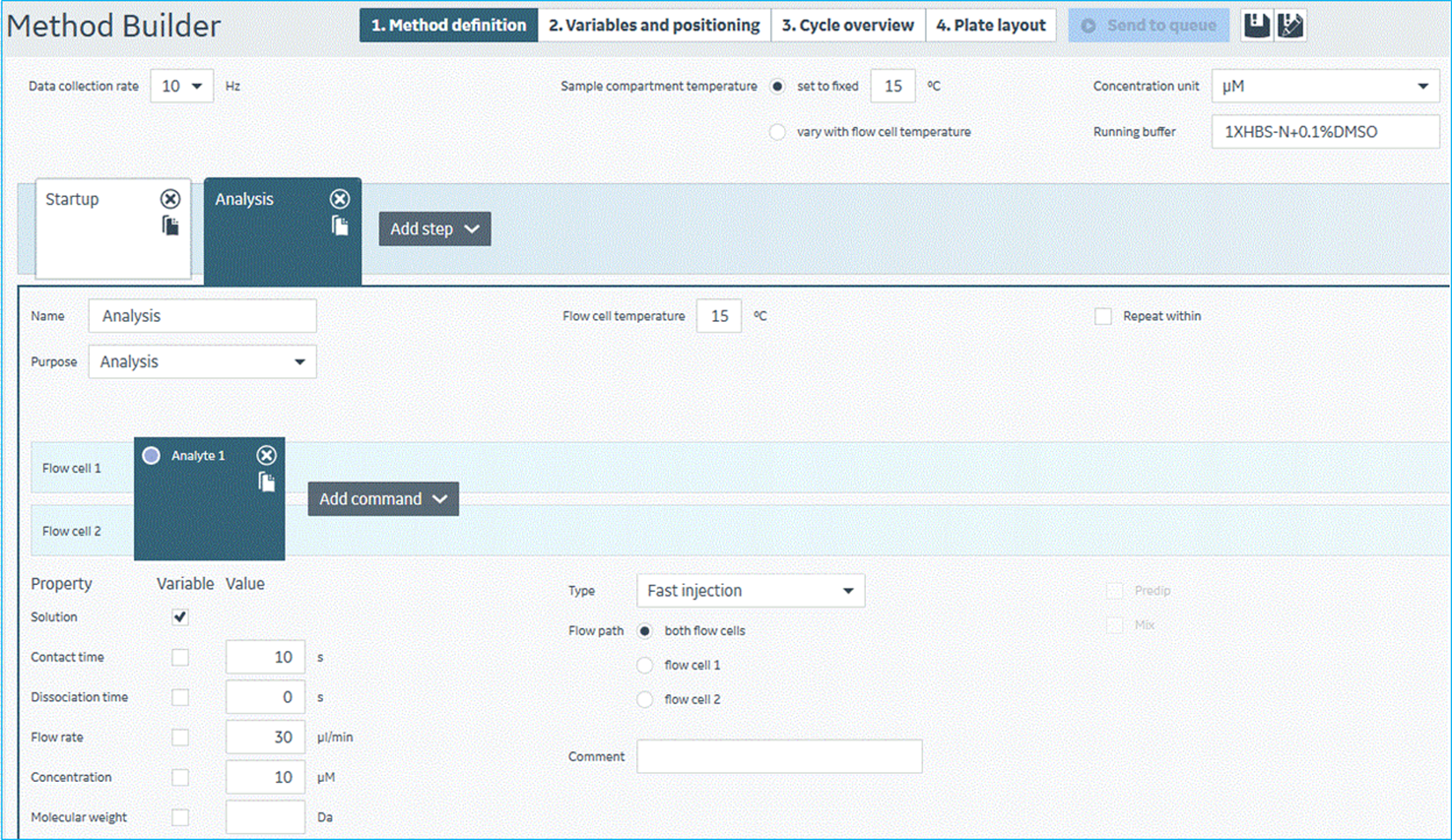Go to the Plate layout tab
This screenshot has width=1452, height=840.
click(x=990, y=26)
